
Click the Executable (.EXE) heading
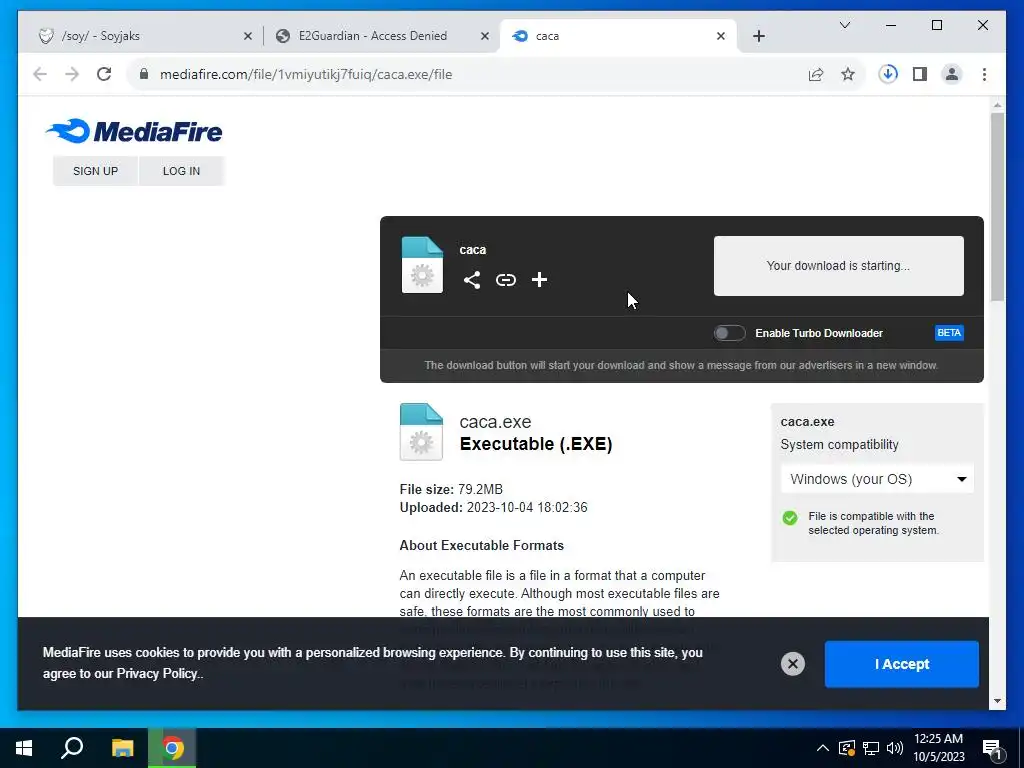point(536,444)
